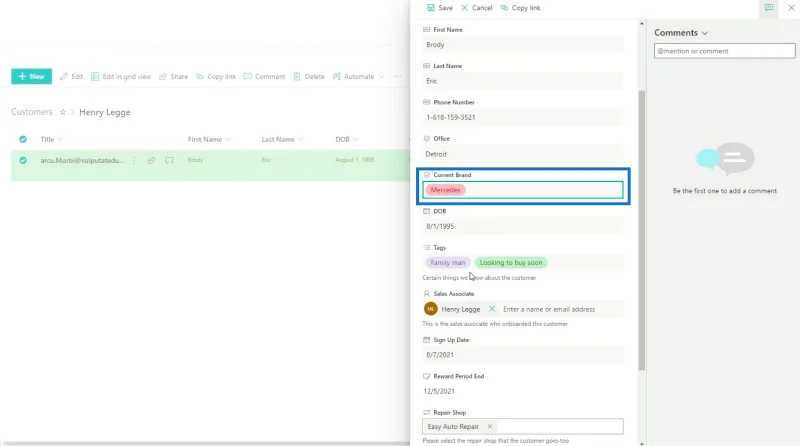The width and height of the screenshot is (800, 446).
Task: Close the edit form panel
Action: [x=791, y=8]
